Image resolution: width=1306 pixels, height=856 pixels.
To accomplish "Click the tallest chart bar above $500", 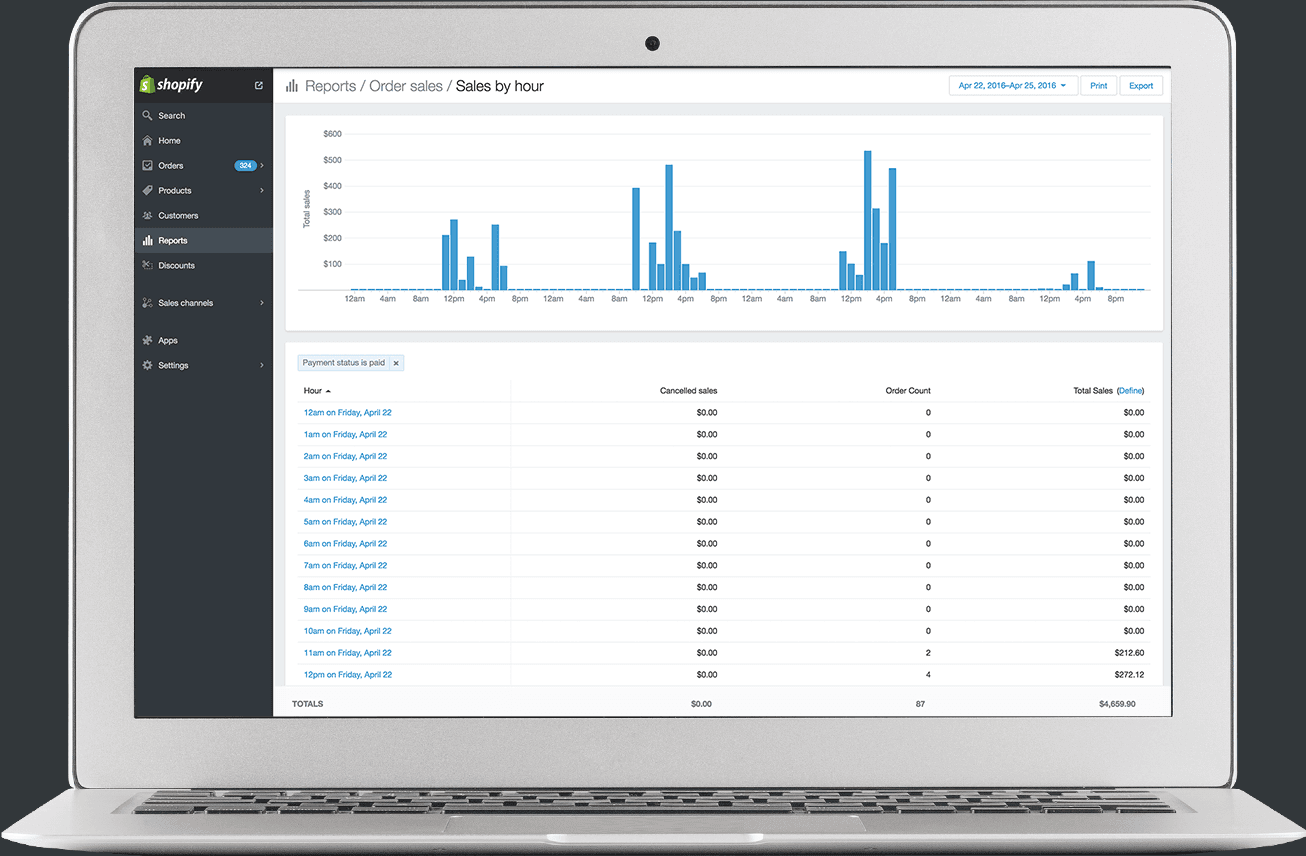I will point(868,220).
